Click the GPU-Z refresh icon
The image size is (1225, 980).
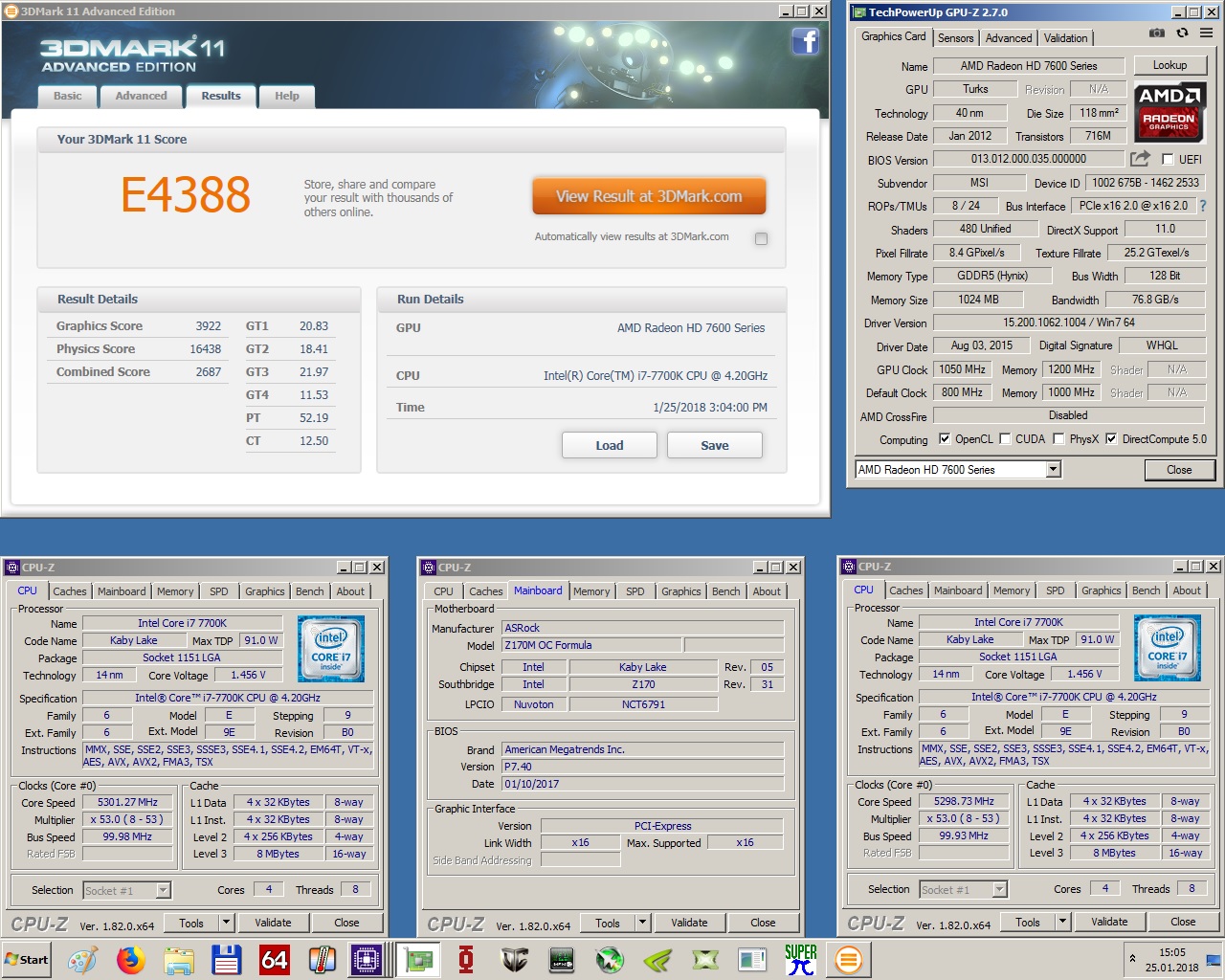click(1182, 33)
